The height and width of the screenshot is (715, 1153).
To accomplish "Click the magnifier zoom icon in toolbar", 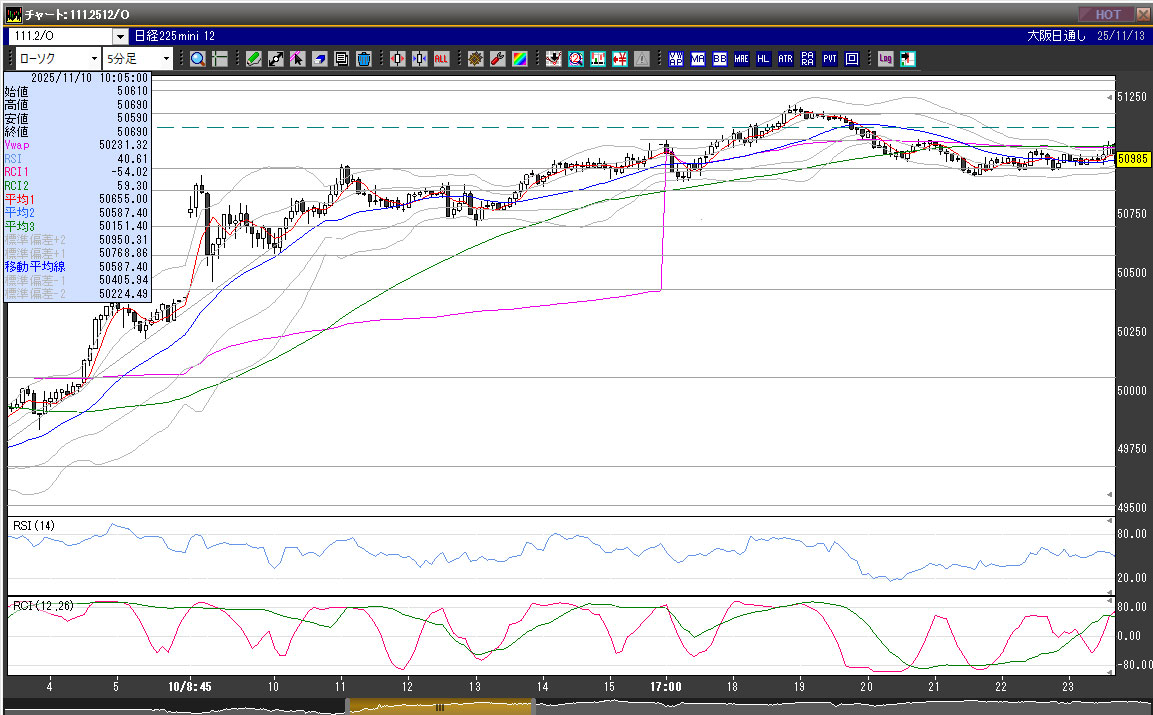I will click(197, 59).
